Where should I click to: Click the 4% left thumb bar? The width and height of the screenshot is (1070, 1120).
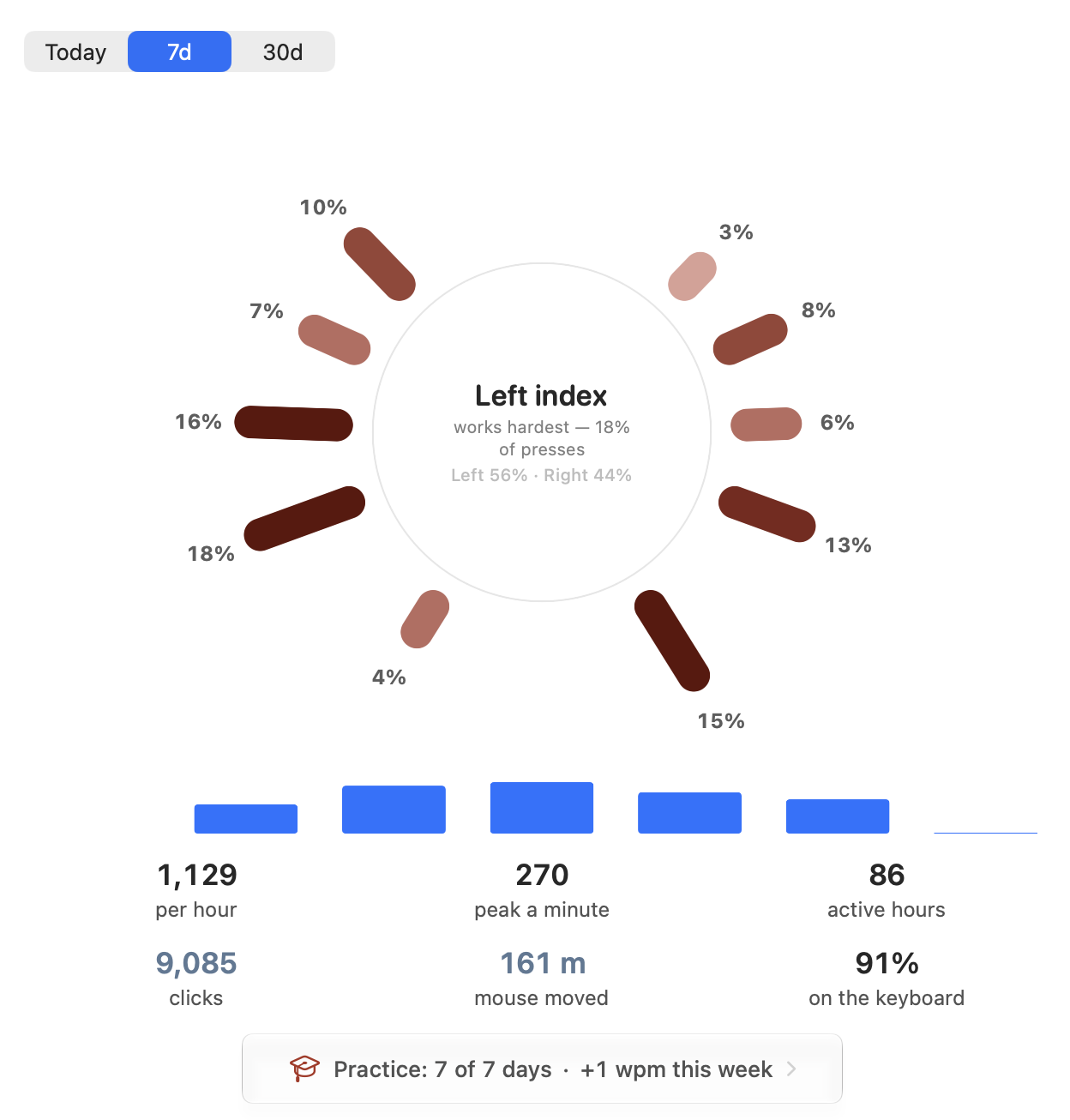click(x=425, y=619)
